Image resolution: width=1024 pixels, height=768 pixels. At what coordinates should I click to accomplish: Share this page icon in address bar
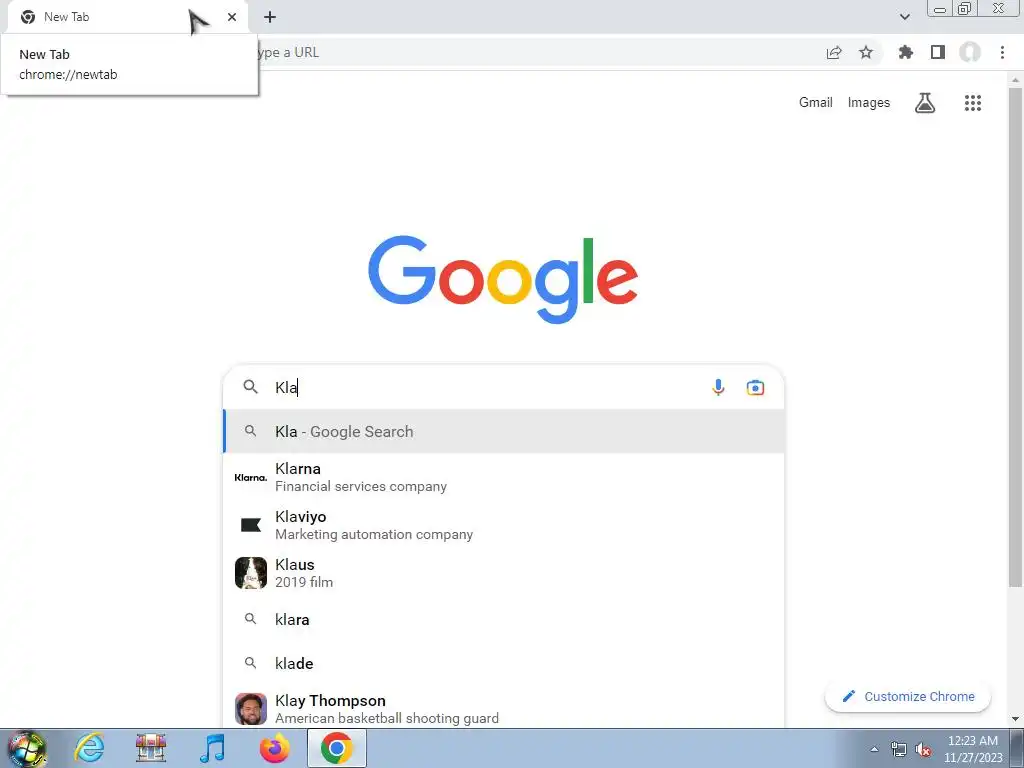[834, 52]
